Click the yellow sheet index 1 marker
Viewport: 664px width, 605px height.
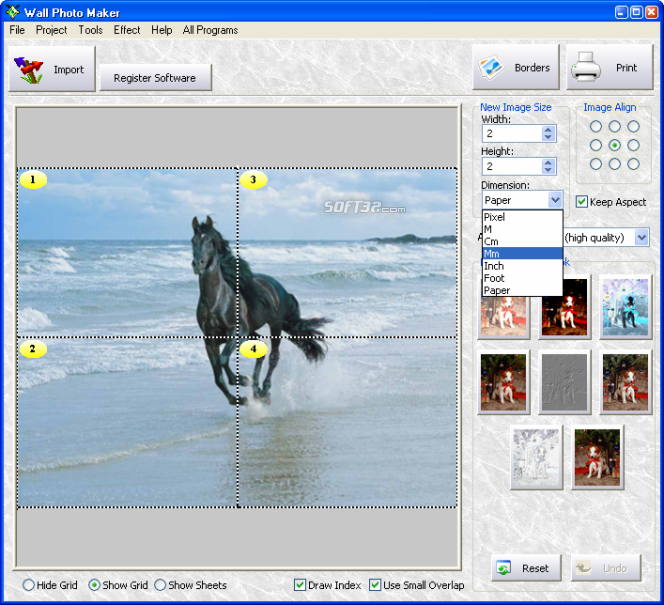33,180
